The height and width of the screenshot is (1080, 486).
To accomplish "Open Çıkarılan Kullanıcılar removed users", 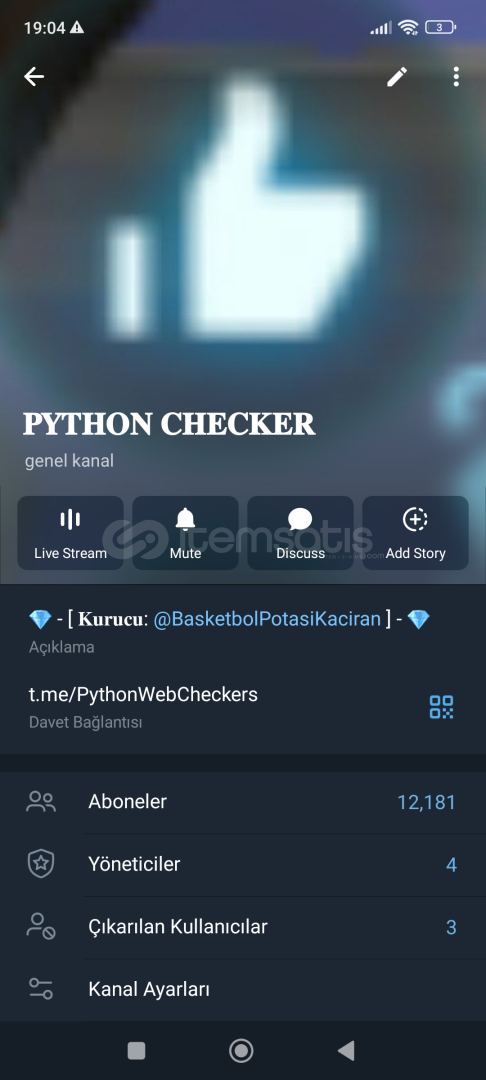I will (x=243, y=927).
